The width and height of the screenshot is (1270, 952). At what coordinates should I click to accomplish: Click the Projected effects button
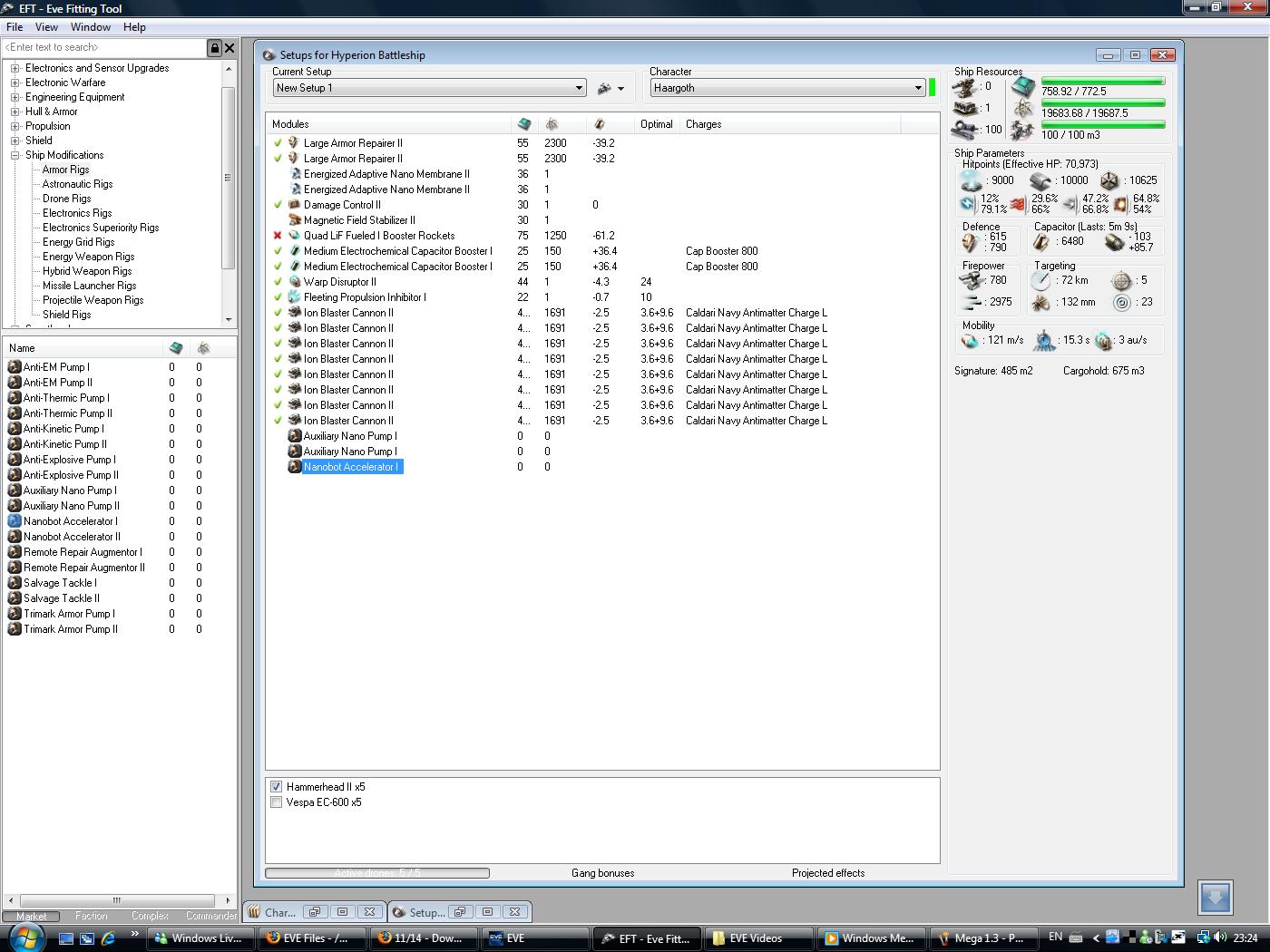[827, 873]
